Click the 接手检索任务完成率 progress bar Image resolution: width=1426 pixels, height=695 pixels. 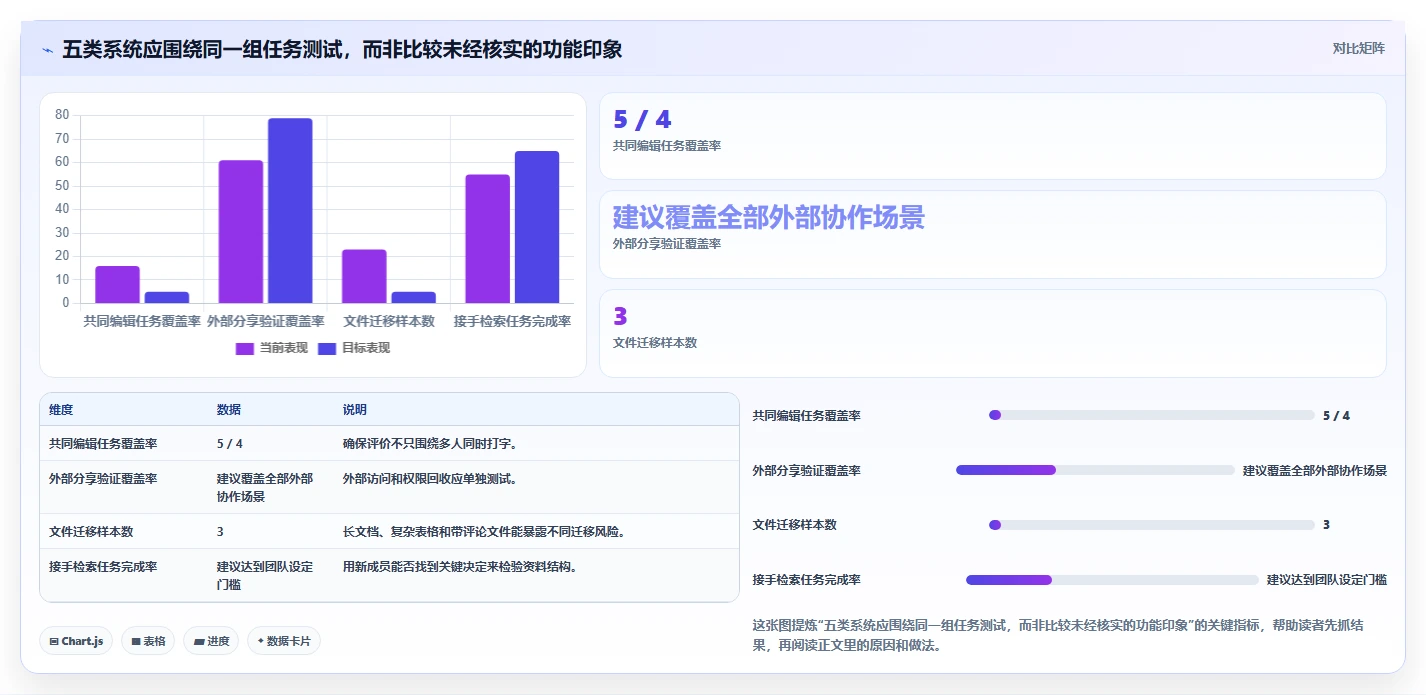click(x=1112, y=580)
